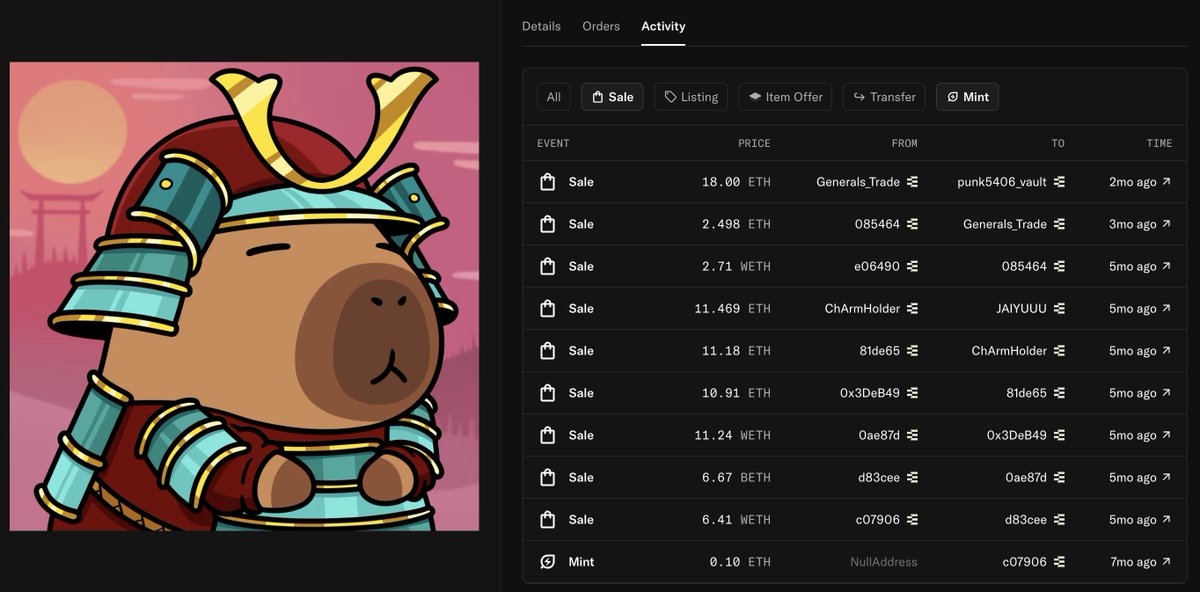Switch to the Details tab
This screenshot has width=1200, height=592.
(x=541, y=26)
